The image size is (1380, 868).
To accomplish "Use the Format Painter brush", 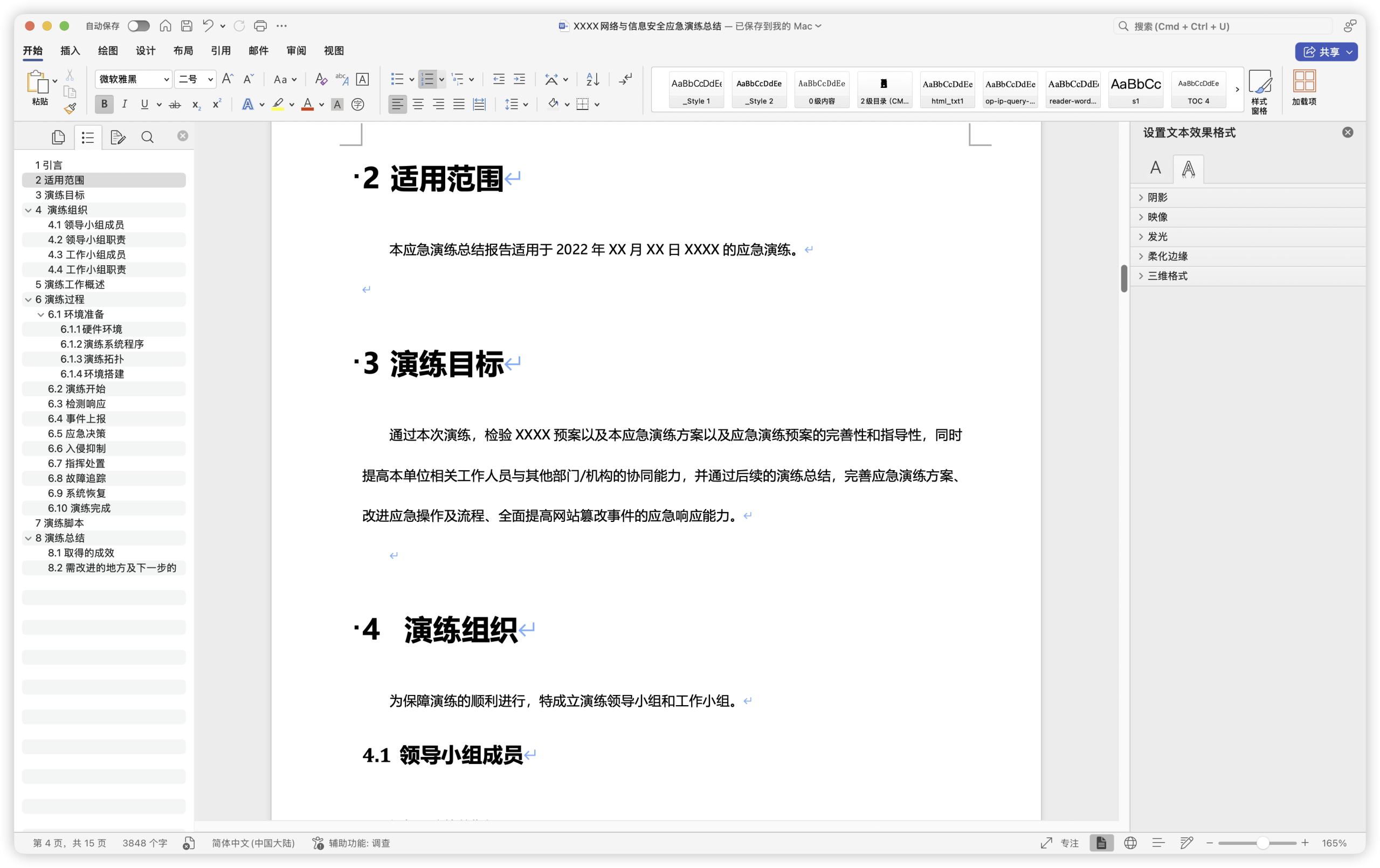I will pos(70,108).
